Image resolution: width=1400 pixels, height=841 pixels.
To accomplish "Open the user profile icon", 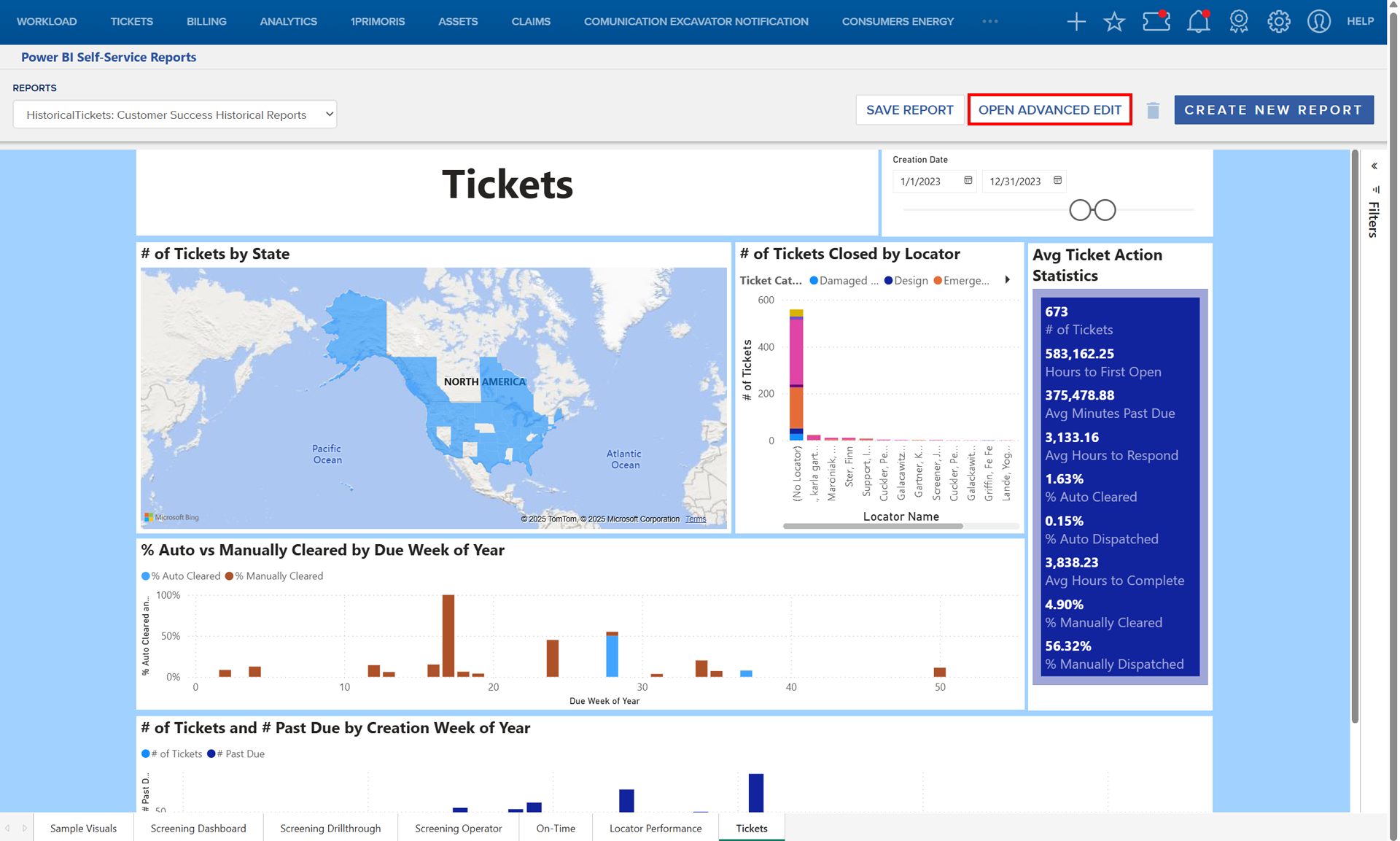I will [x=1318, y=22].
